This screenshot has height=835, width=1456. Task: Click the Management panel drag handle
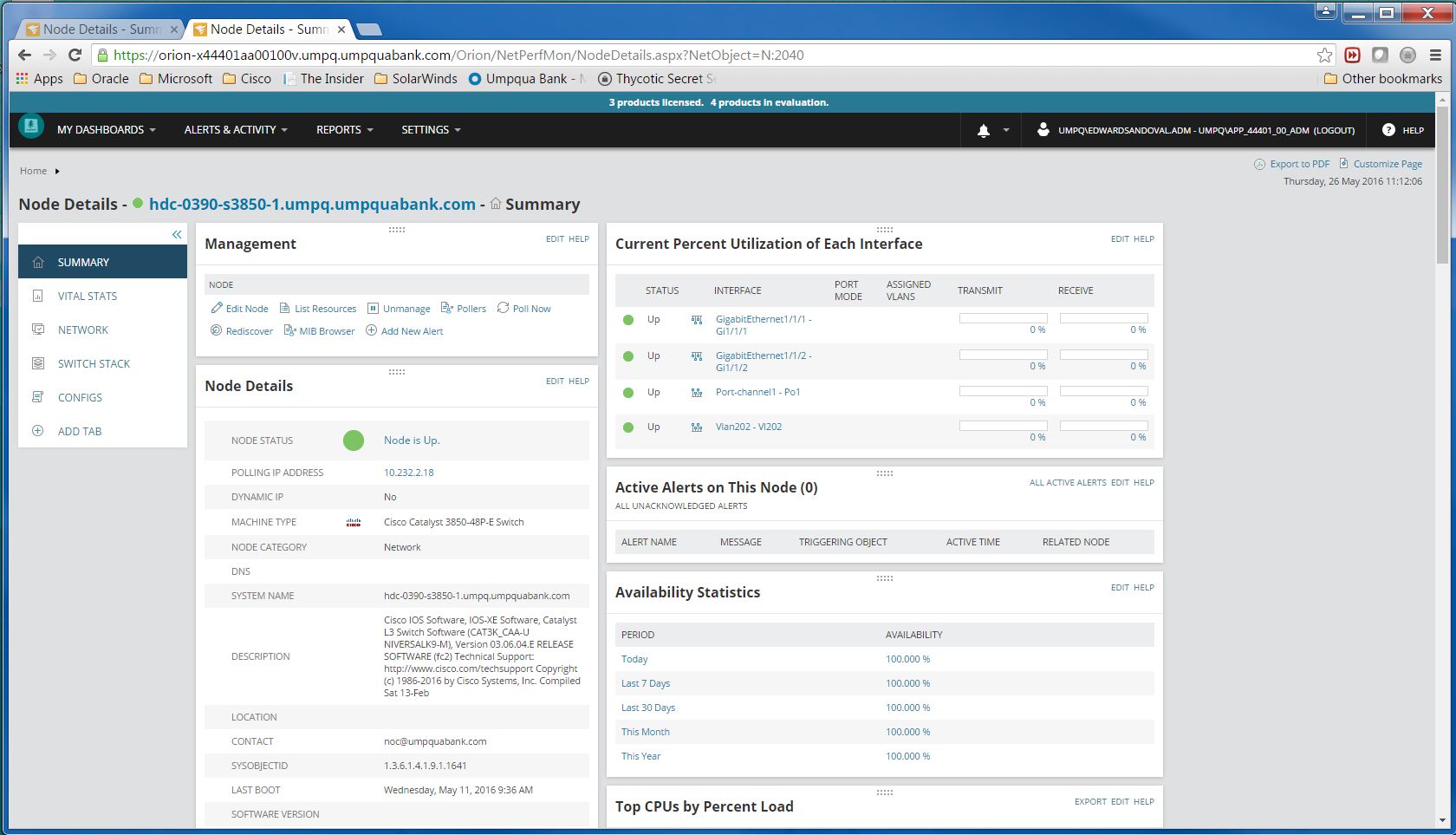(x=397, y=230)
